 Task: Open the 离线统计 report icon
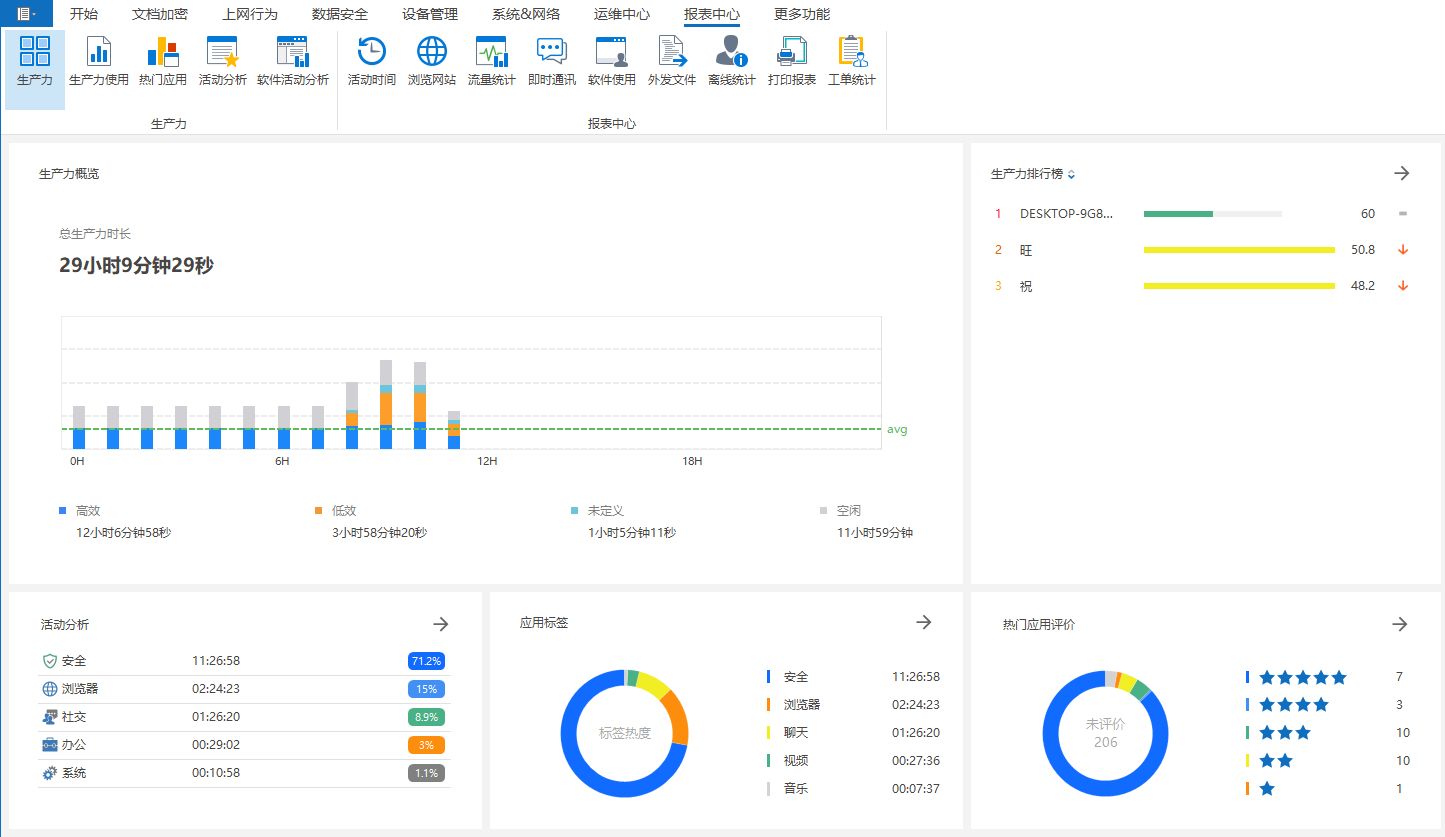(x=732, y=62)
